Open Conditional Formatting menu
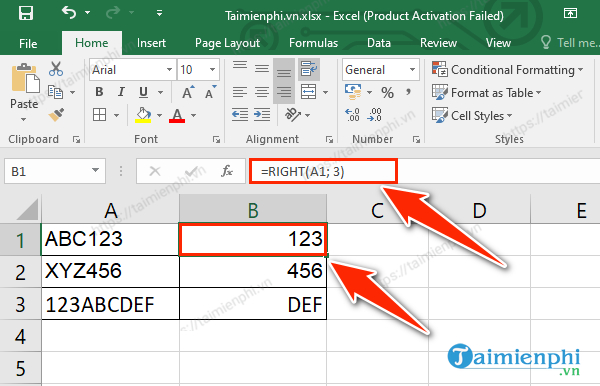The width and height of the screenshot is (600, 386). coord(507,70)
